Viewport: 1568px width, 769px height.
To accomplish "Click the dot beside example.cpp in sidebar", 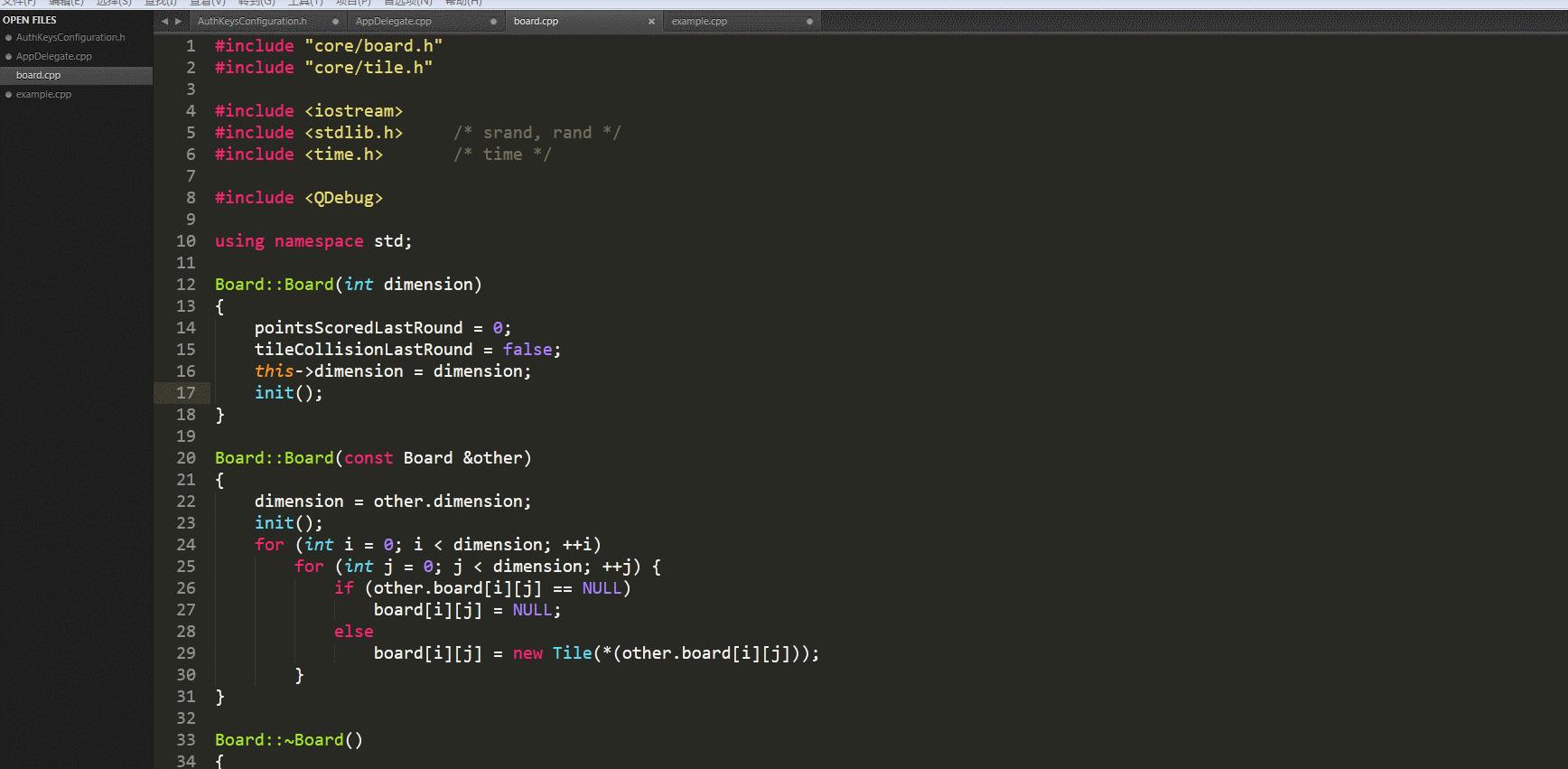I will coord(8,94).
